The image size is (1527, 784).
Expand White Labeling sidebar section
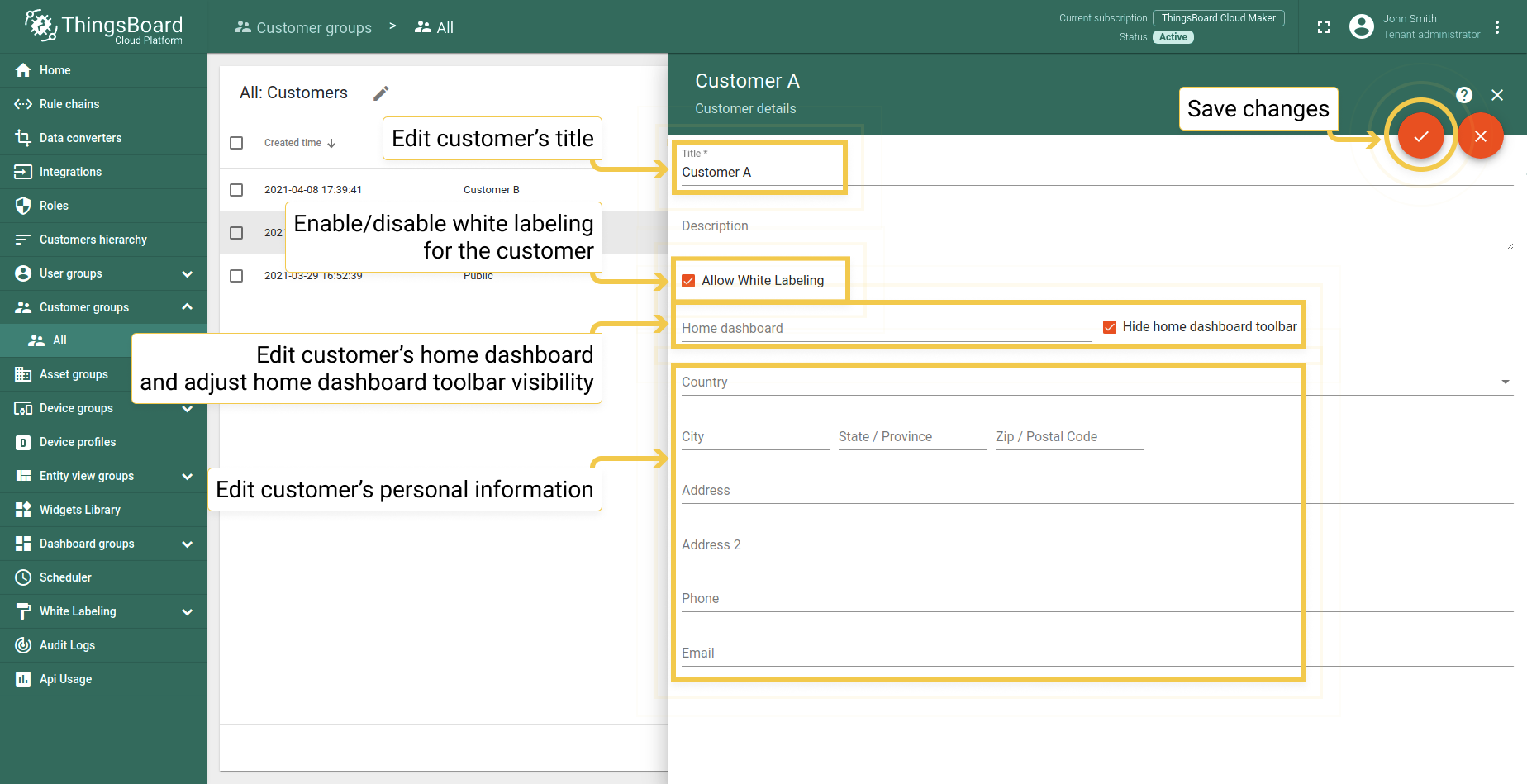coord(187,612)
